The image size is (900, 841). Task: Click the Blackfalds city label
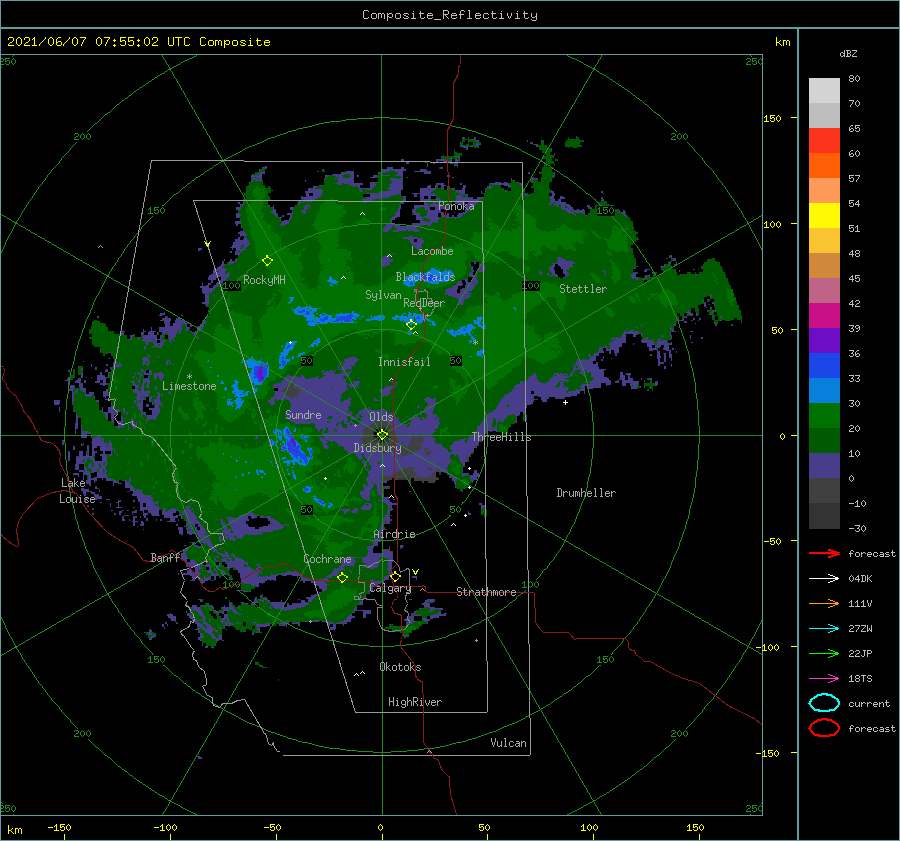[425, 277]
